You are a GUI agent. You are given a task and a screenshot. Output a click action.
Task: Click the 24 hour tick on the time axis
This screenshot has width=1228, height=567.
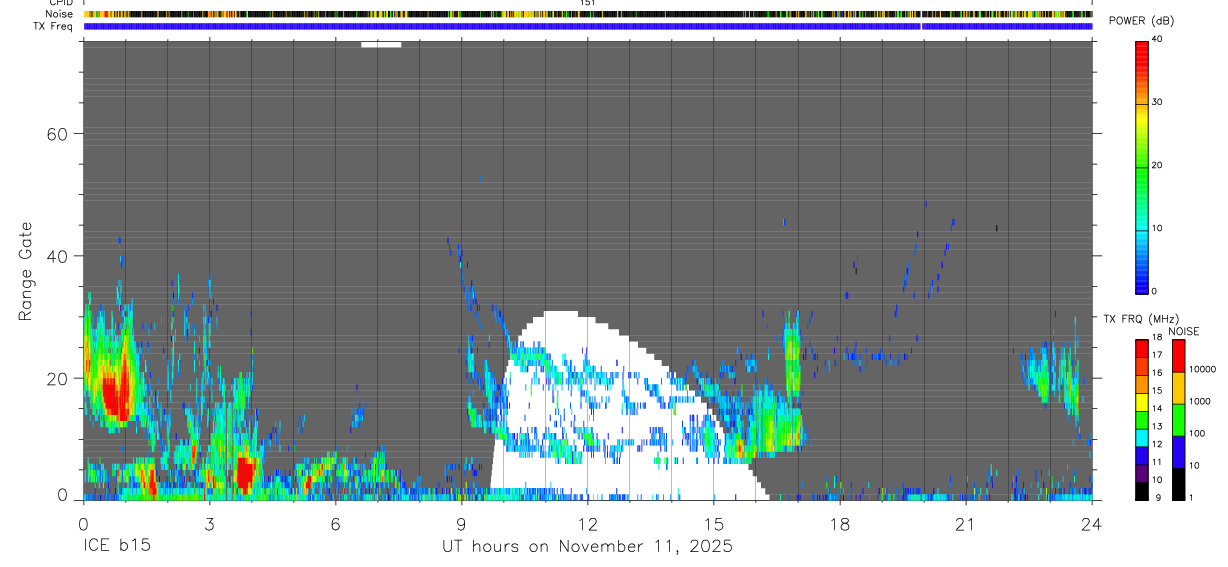point(1092,523)
